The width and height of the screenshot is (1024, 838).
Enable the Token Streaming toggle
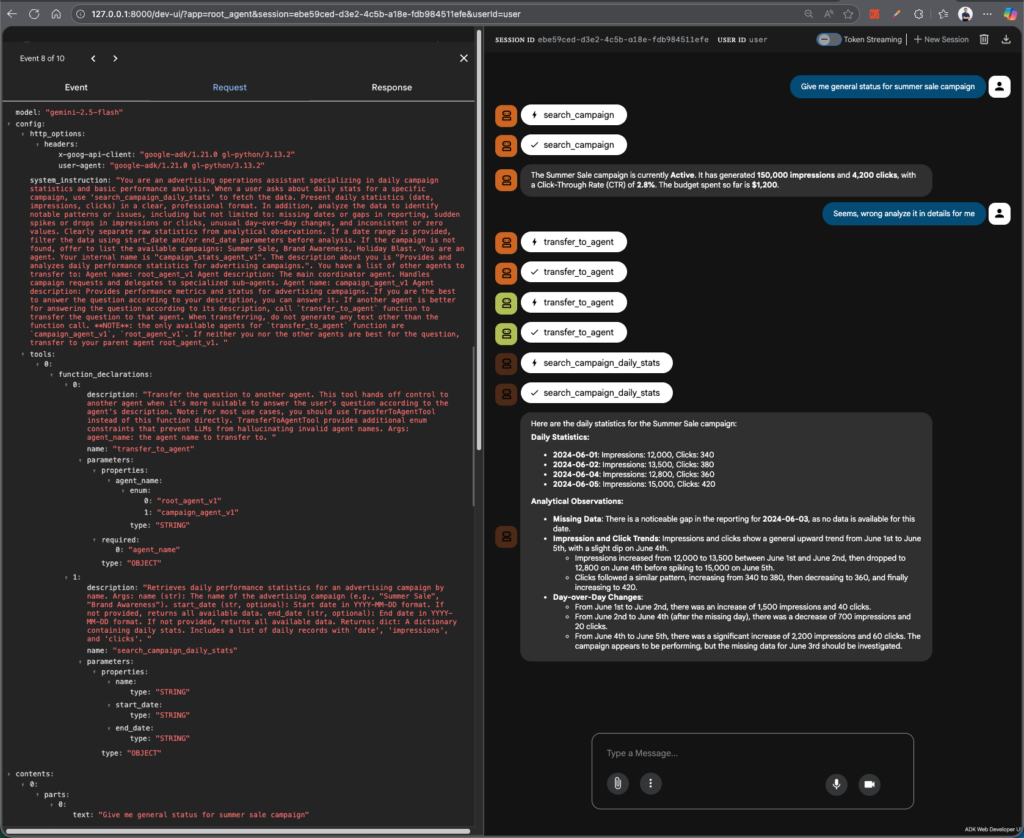click(828, 39)
